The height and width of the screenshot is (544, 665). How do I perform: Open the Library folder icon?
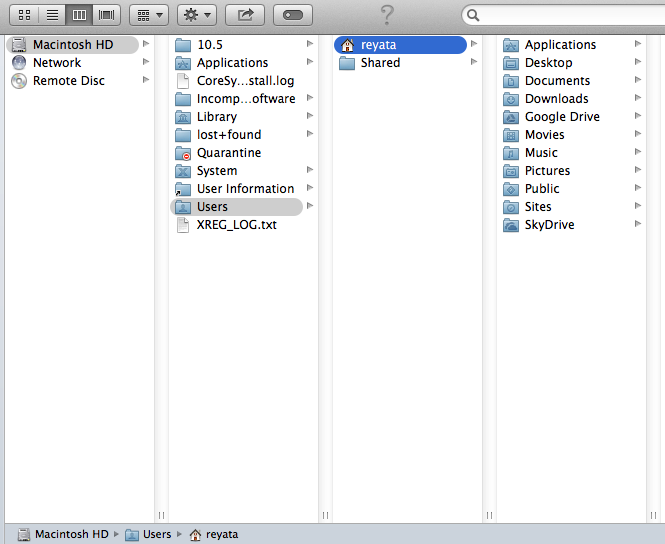(183, 117)
